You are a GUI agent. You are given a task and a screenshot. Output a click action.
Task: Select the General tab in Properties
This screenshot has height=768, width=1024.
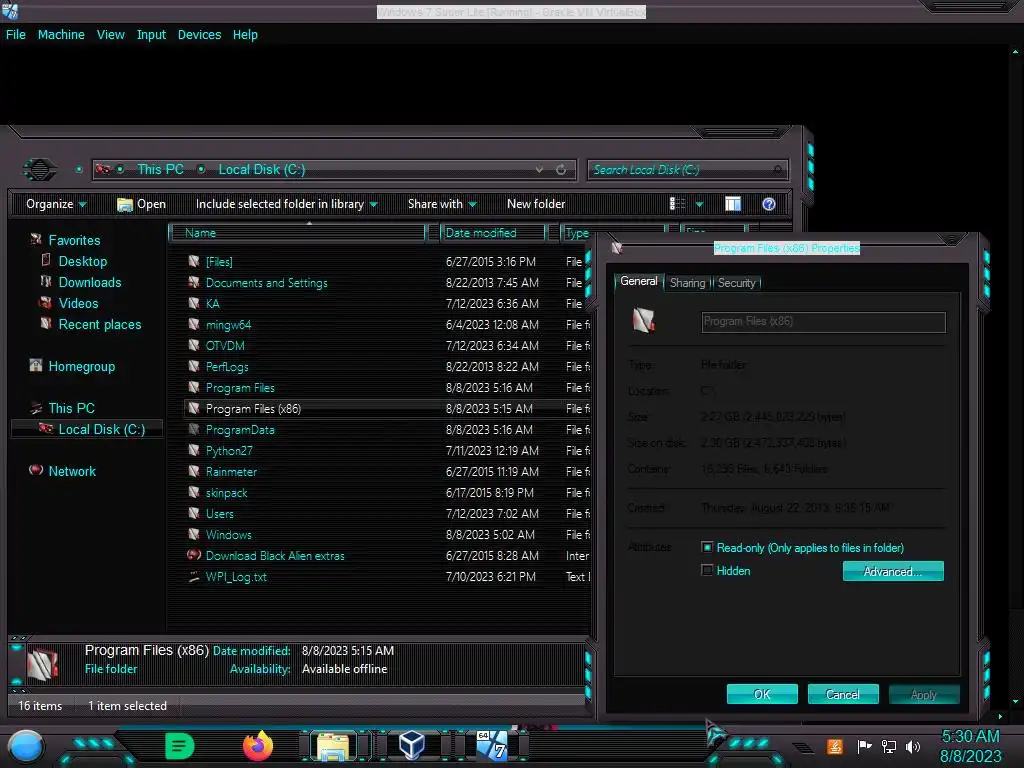(639, 281)
